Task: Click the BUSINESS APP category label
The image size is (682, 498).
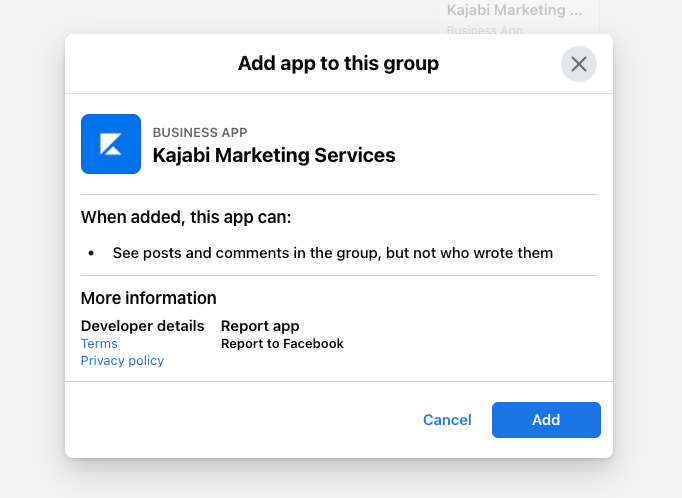Action: (200, 132)
